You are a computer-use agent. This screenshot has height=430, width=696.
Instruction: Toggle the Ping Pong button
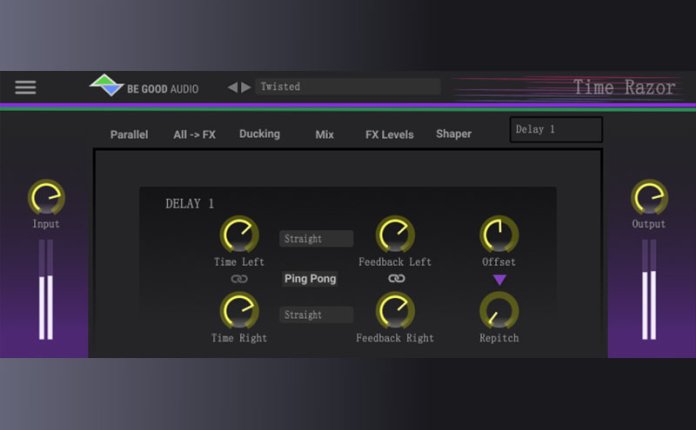(x=310, y=279)
